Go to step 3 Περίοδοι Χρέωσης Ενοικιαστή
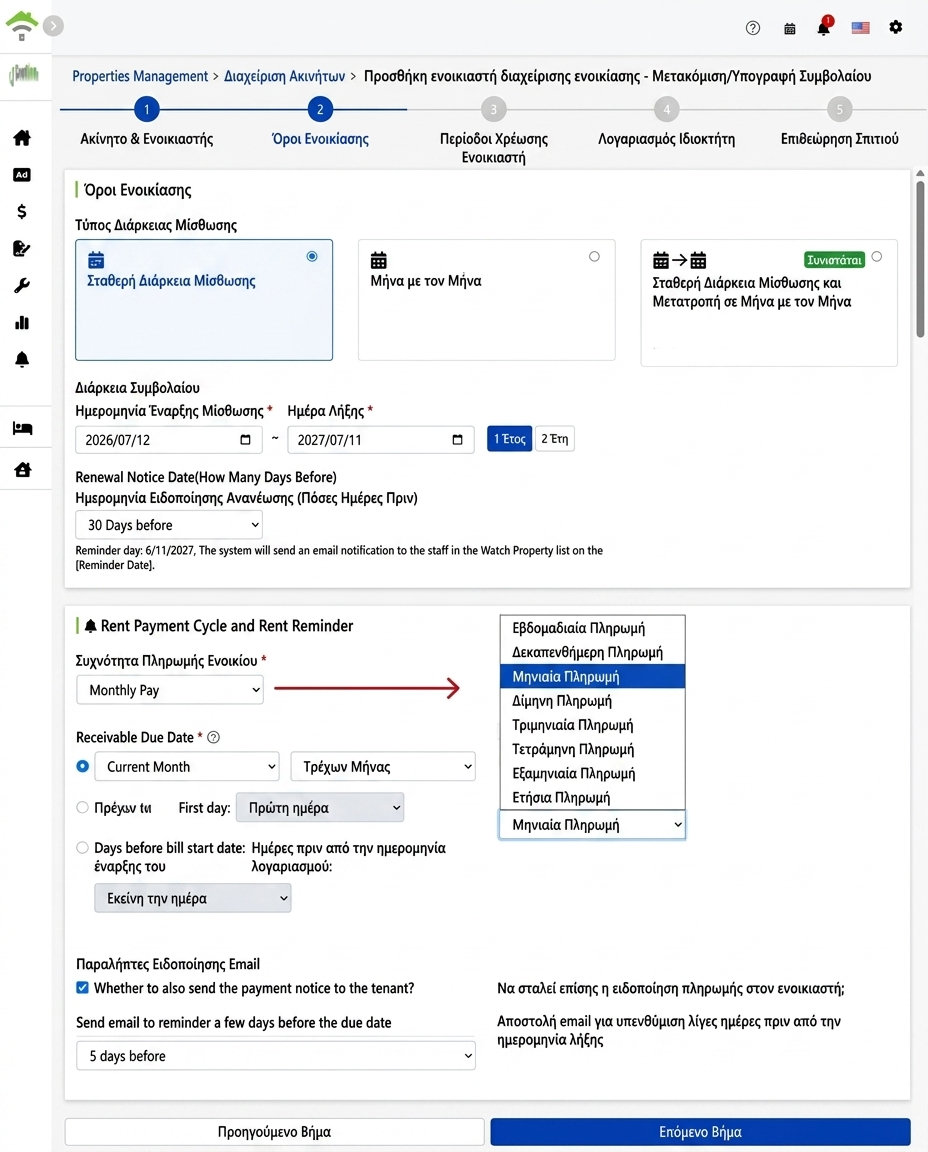Image resolution: width=928 pixels, height=1152 pixels. click(494, 109)
